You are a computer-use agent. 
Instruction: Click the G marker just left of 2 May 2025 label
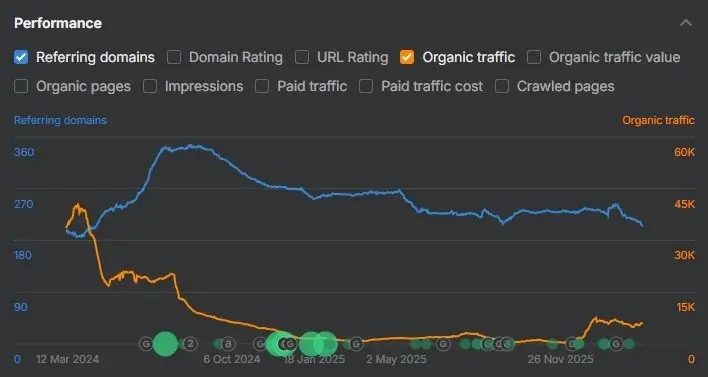pos(356,344)
